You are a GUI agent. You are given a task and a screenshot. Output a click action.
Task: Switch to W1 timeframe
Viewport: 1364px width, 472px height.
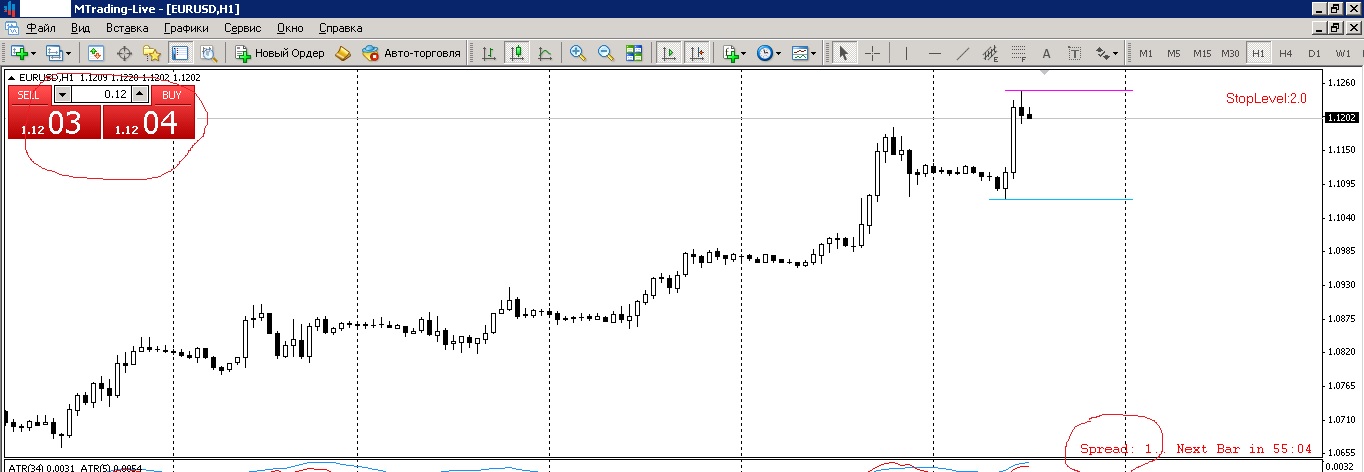coord(1342,53)
